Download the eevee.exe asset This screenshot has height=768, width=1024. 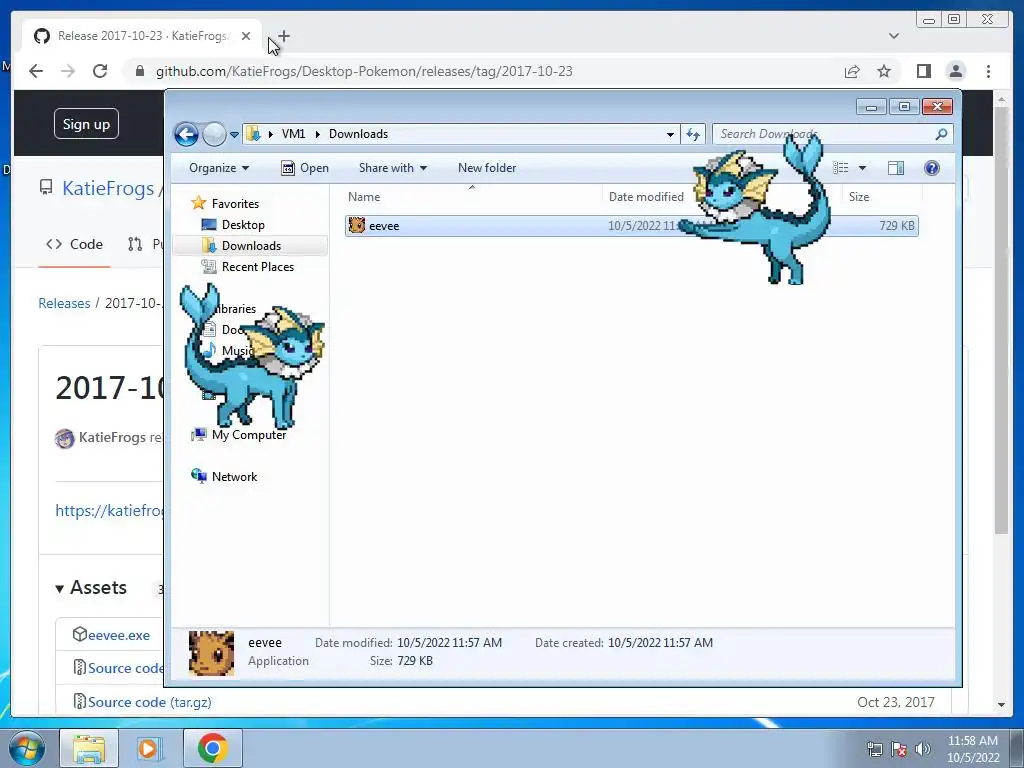point(118,635)
